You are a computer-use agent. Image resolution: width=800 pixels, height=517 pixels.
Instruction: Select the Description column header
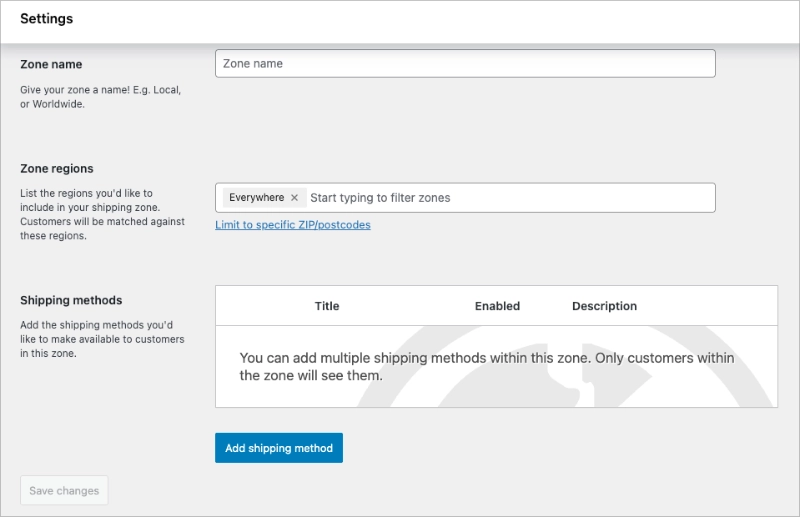point(604,306)
